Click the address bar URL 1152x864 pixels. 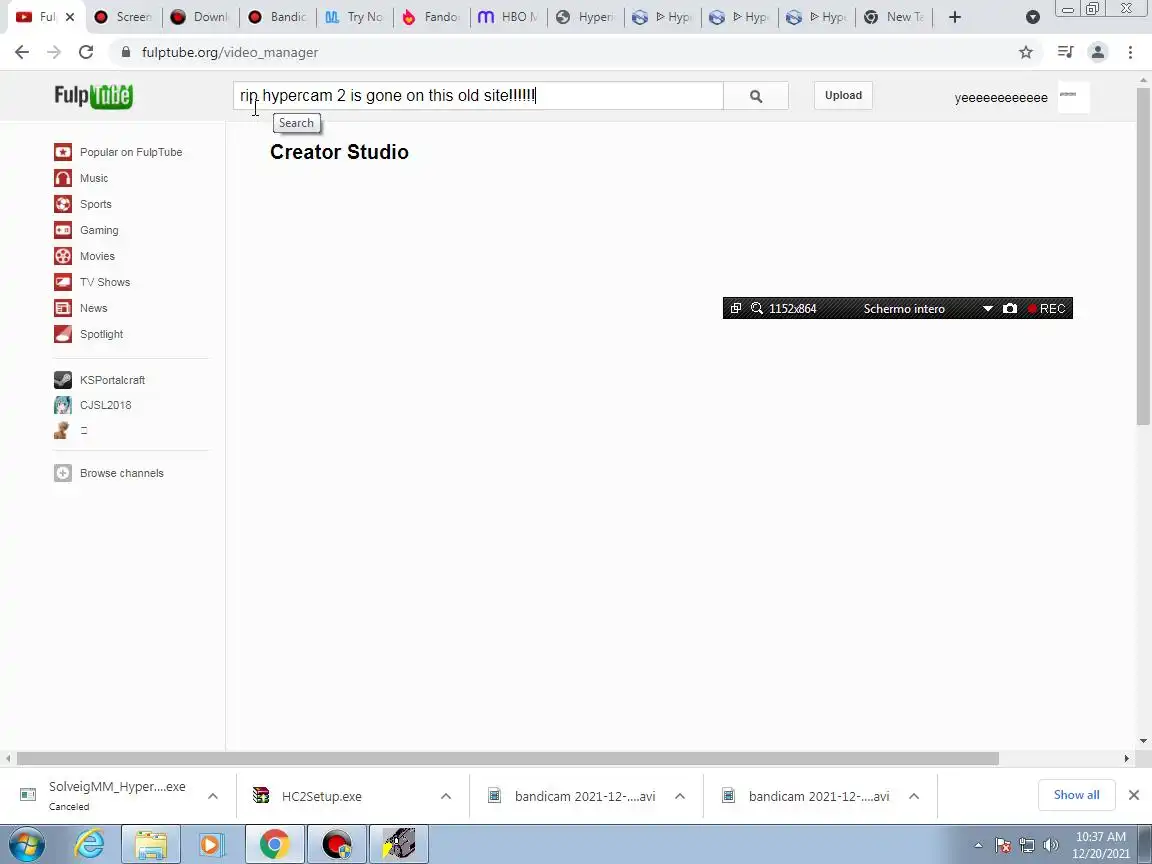(x=230, y=52)
